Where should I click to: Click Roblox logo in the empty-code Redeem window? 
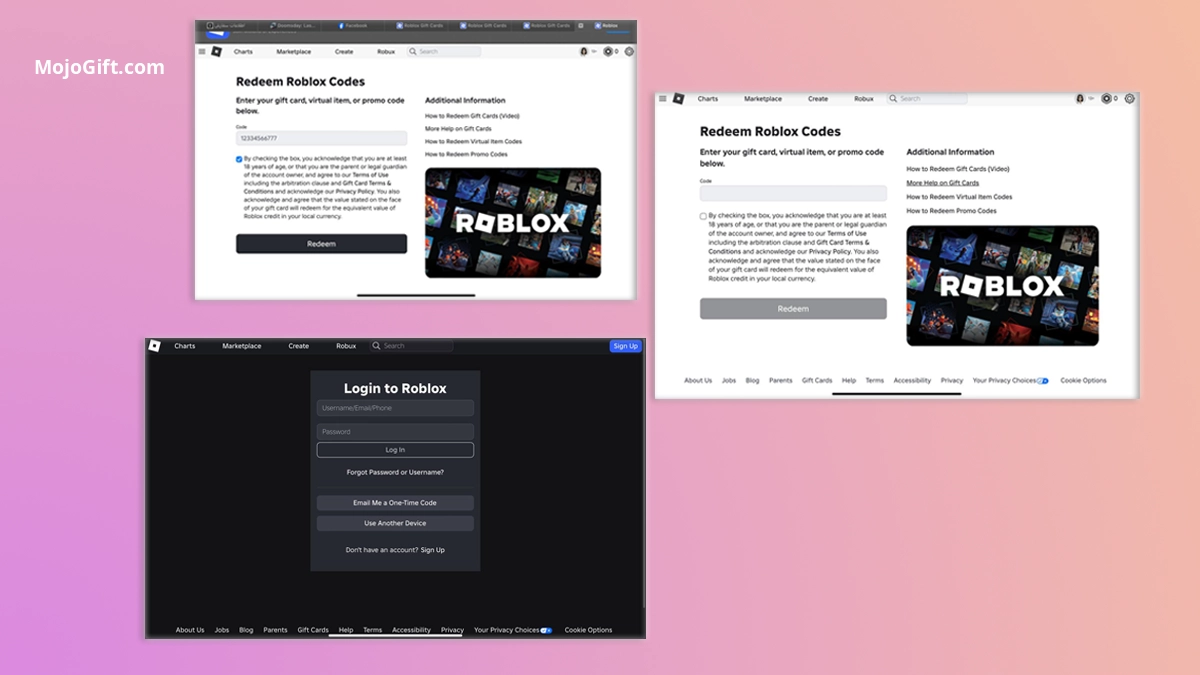(x=679, y=98)
